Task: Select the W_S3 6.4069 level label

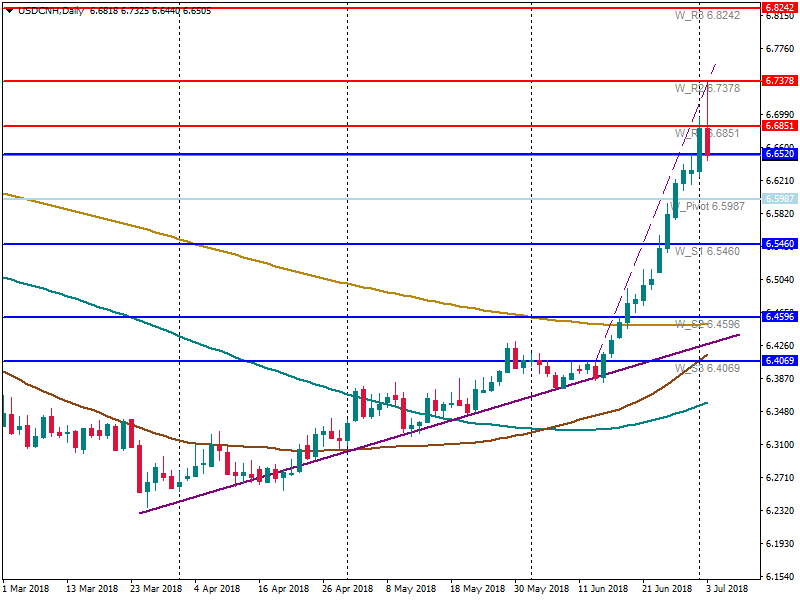Action: [x=707, y=369]
